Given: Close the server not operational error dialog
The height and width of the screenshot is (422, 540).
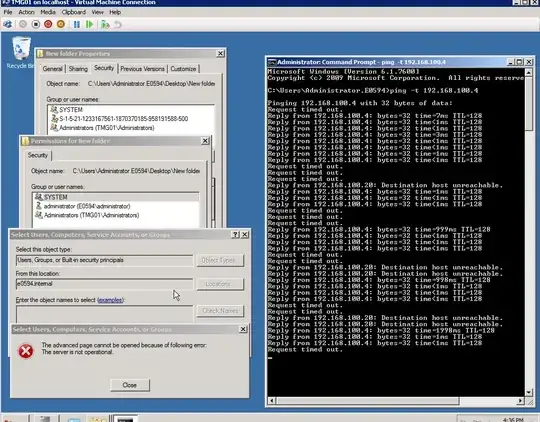Looking at the screenshot, I should point(130,385).
